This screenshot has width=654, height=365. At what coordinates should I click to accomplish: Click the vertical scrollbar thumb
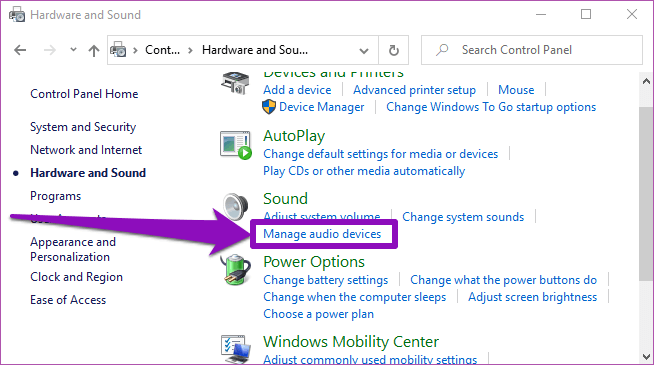(646, 194)
